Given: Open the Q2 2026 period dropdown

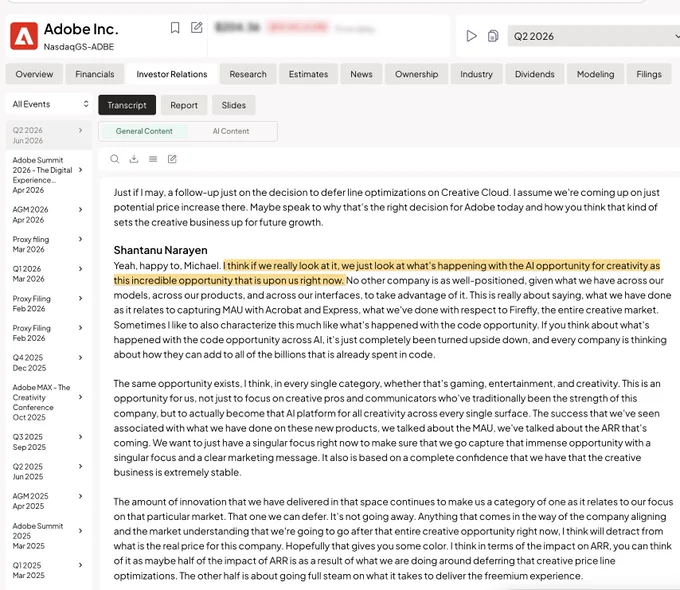Looking at the screenshot, I should [x=594, y=36].
